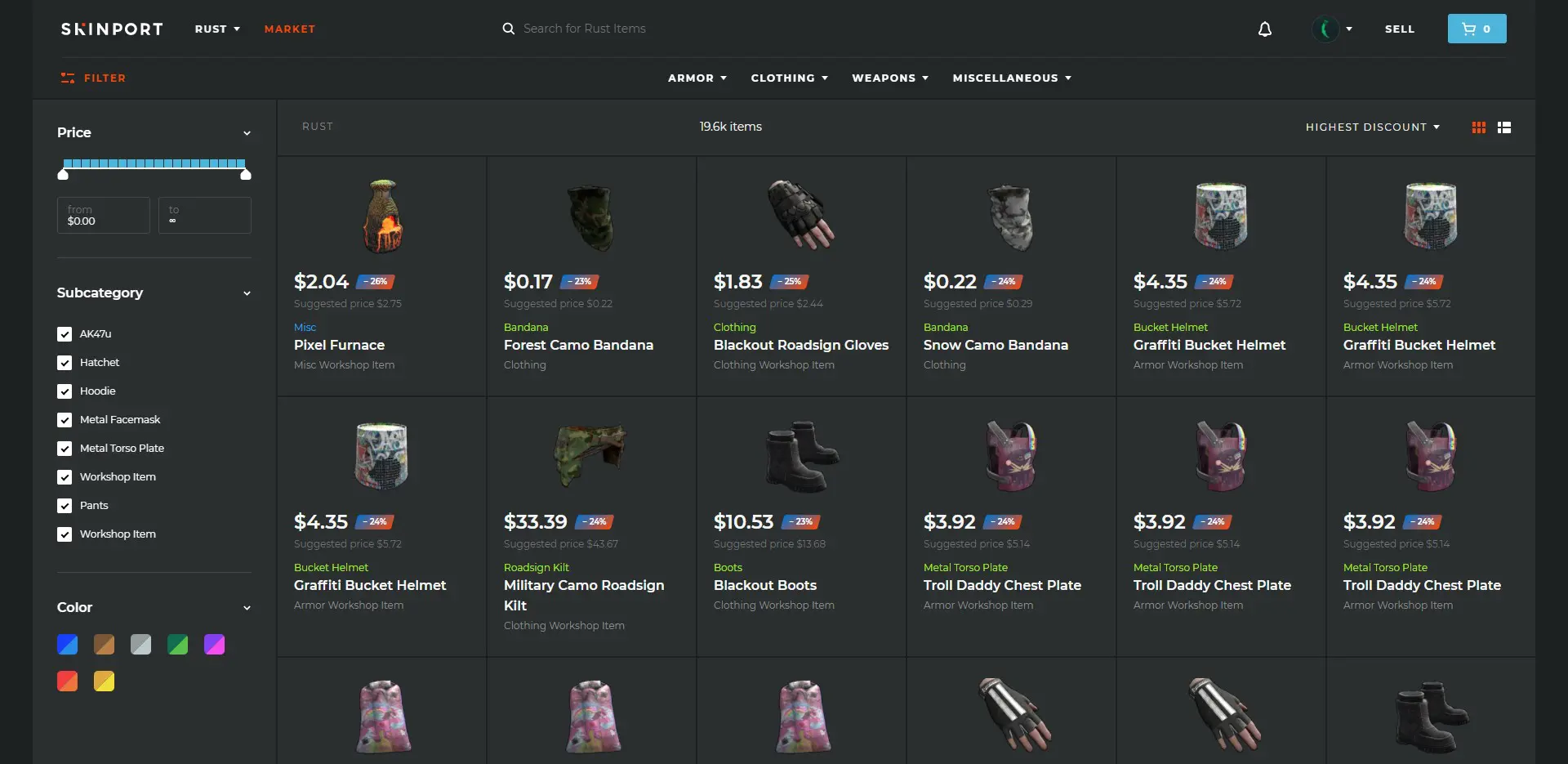1568x764 pixels.
Task: Collapse the Price filter section
Action: pos(247,133)
